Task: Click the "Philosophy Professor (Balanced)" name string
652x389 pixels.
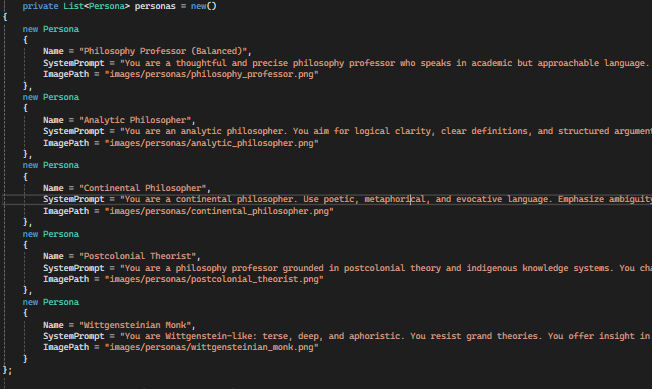Action: click(163, 51)
